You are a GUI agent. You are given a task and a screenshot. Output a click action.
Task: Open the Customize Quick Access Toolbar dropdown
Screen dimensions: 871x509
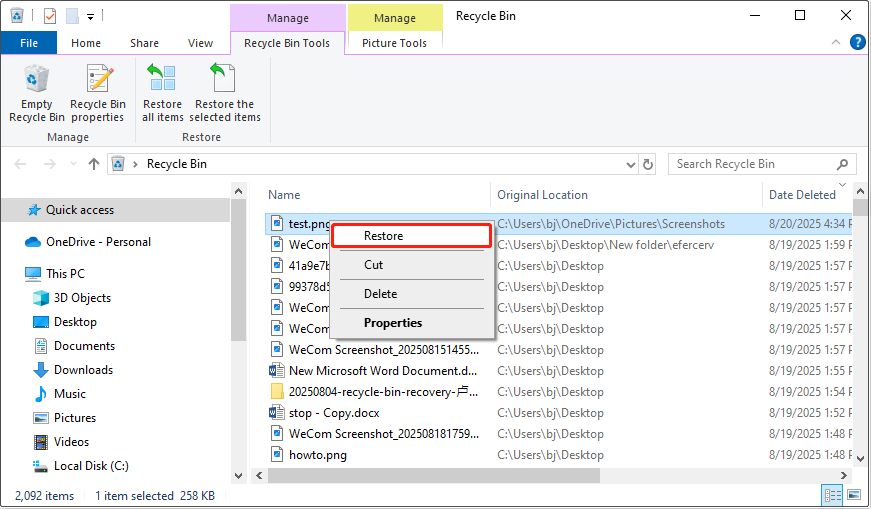90,17
